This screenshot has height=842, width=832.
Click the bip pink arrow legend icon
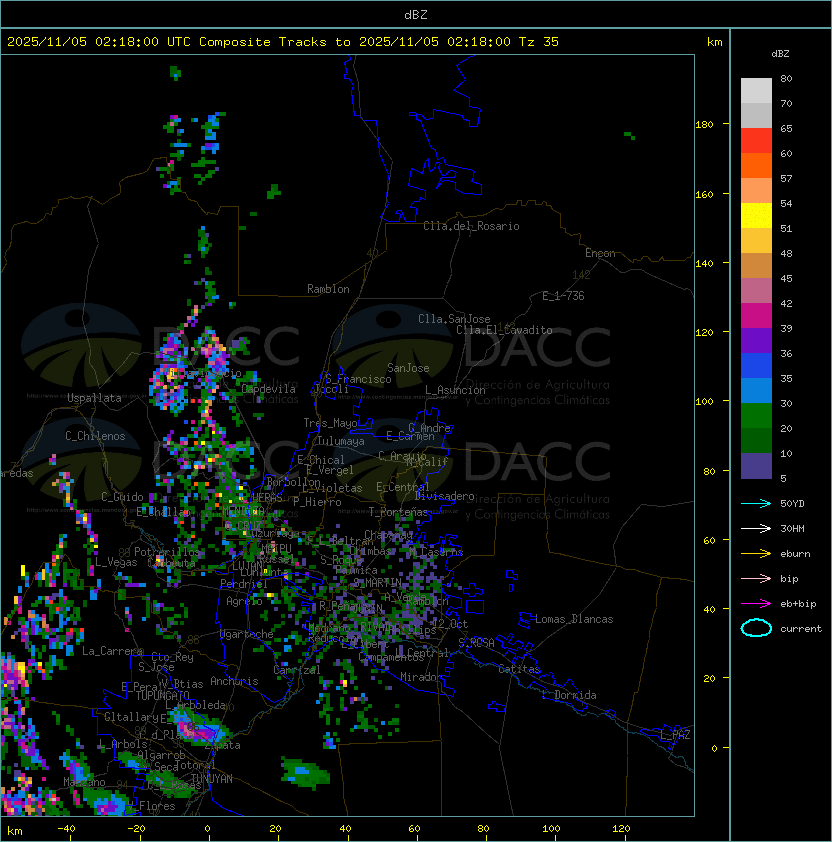[x=756, y=578]
